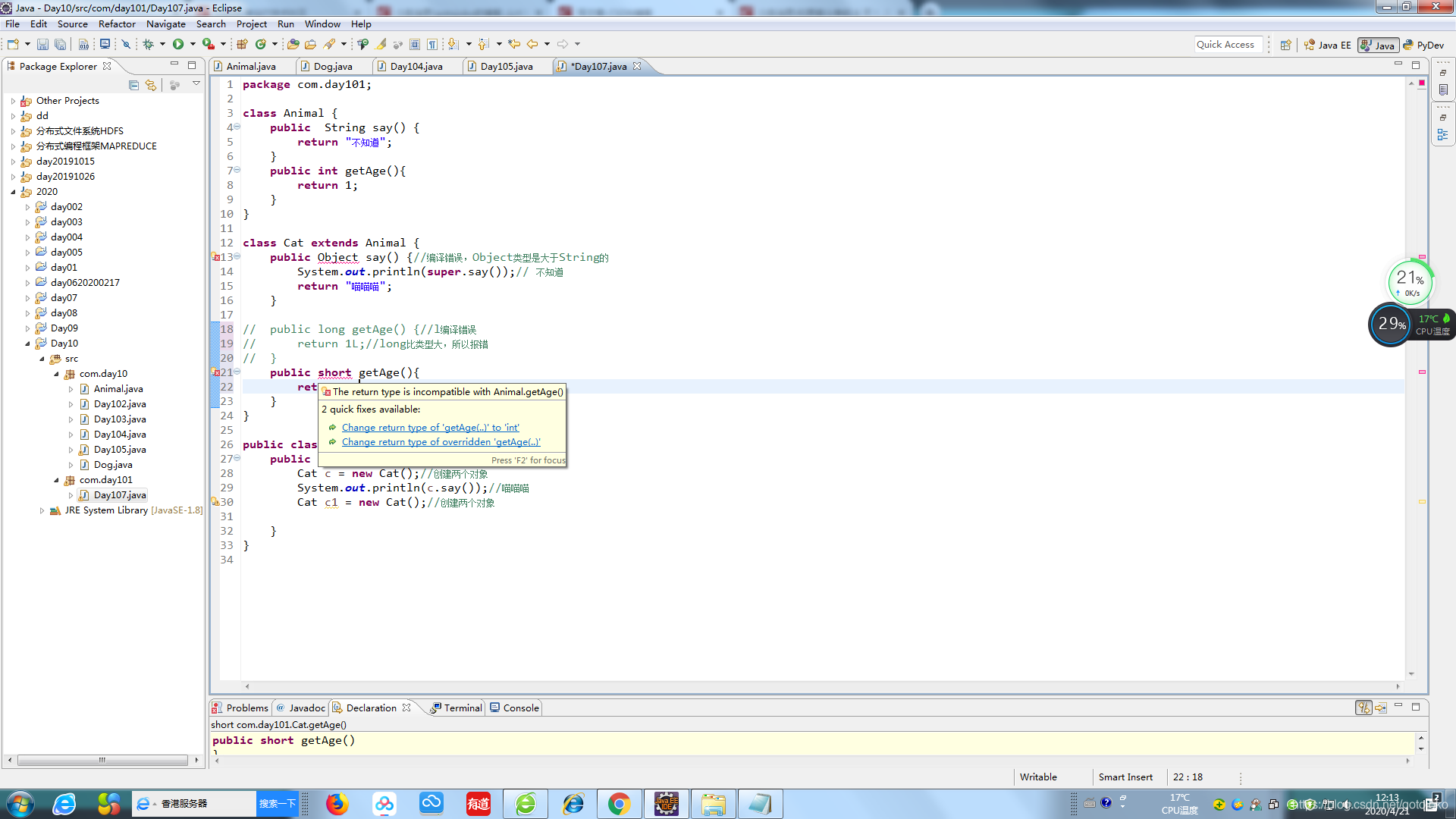Image resolution: width=1456 pixels, height=819 pixels.
Task: Click the error marker on line 13
Action: click(215, 257)
